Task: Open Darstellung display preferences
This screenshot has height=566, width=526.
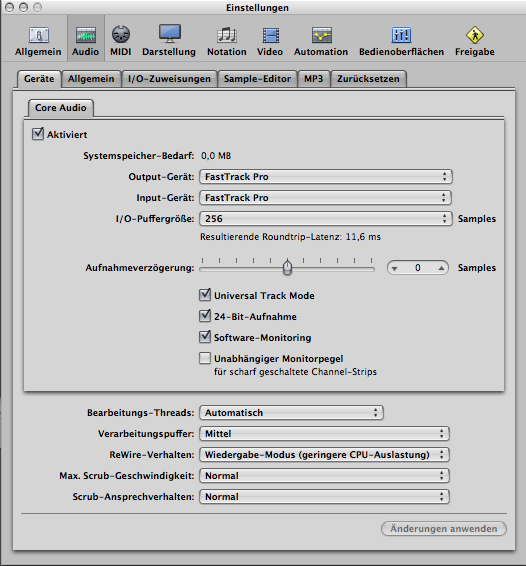Action: (x=169, y=40)
